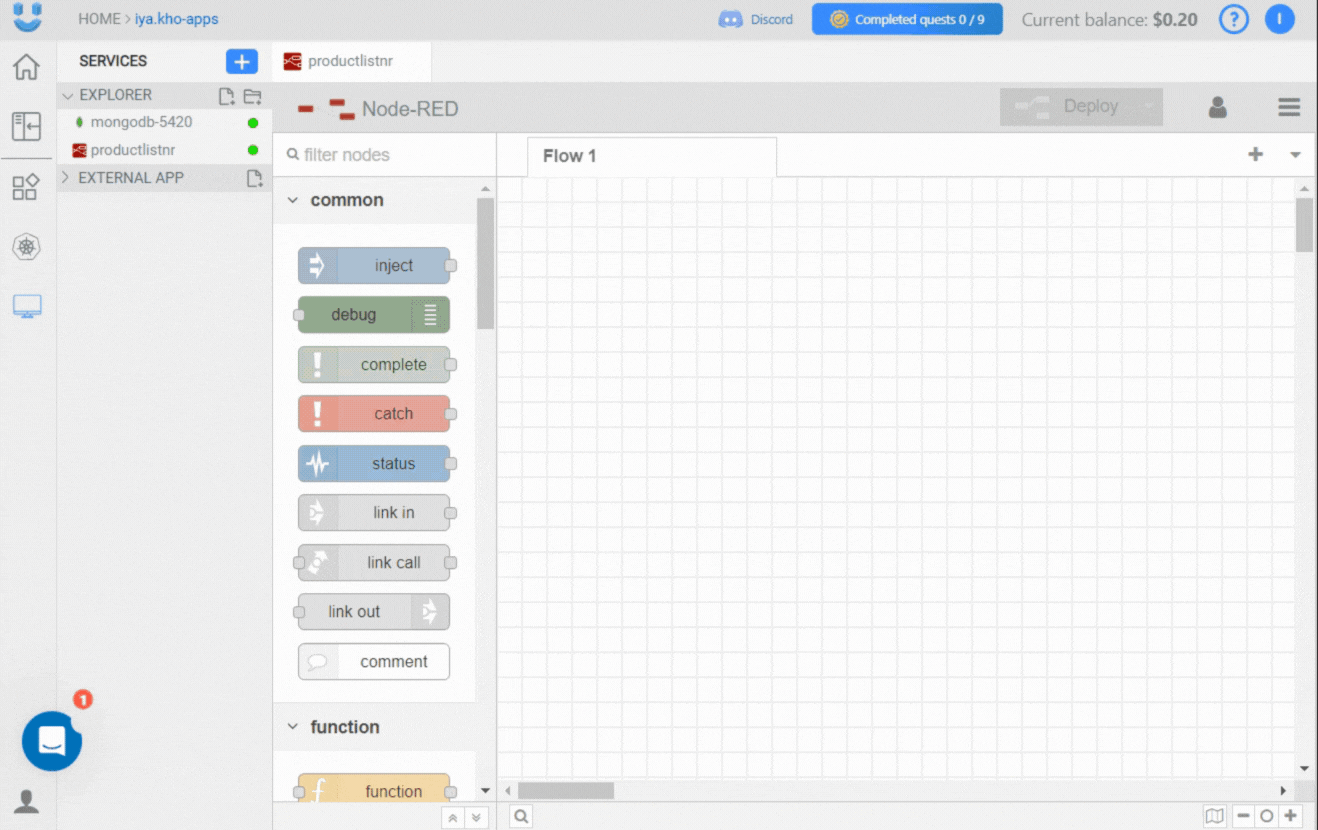1318x830 pixels.
Task: Expand the EXTERNAL APP section
Action: (x=66, y=177)
